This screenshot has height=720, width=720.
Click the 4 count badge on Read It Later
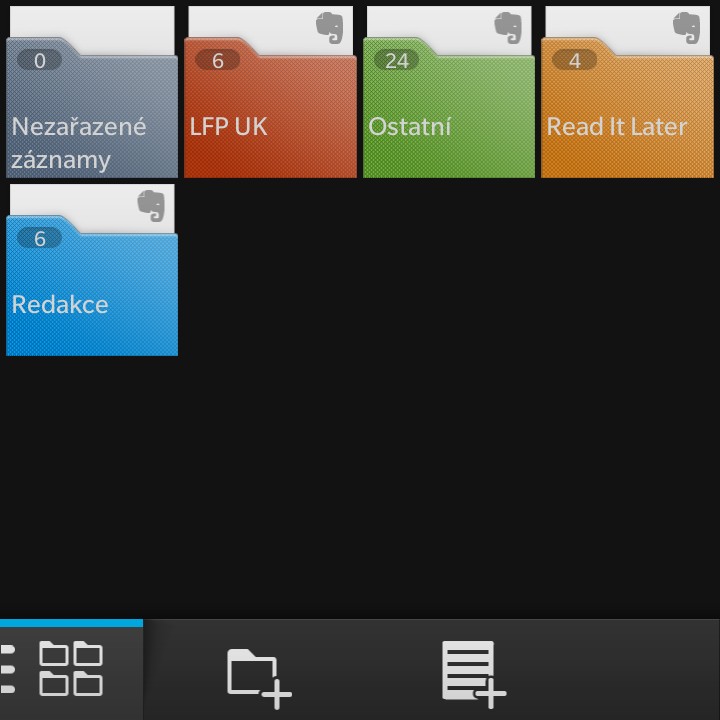574,61
